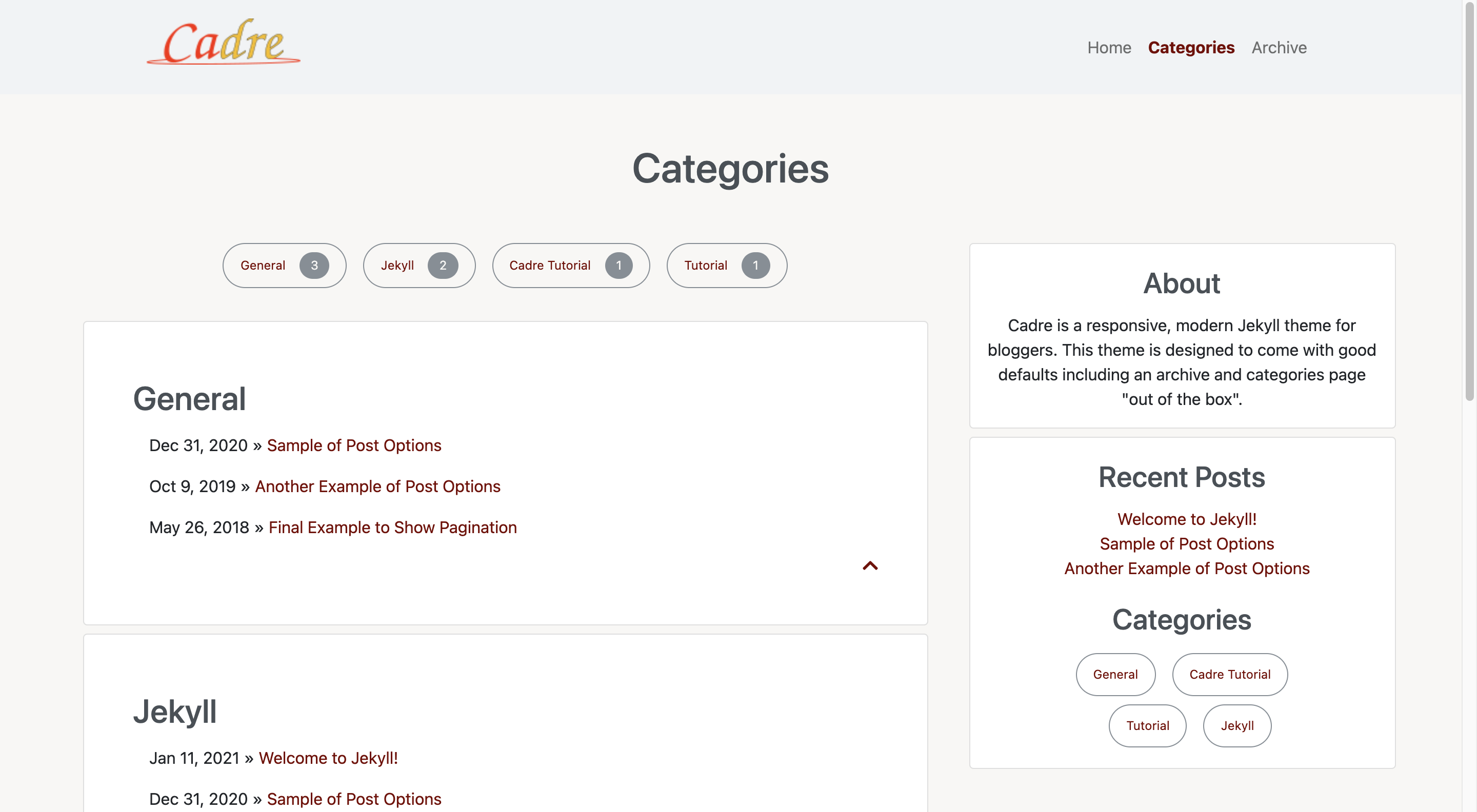Open Sample of Post Options under General
Screen dimensions: 1477x812
354,445
